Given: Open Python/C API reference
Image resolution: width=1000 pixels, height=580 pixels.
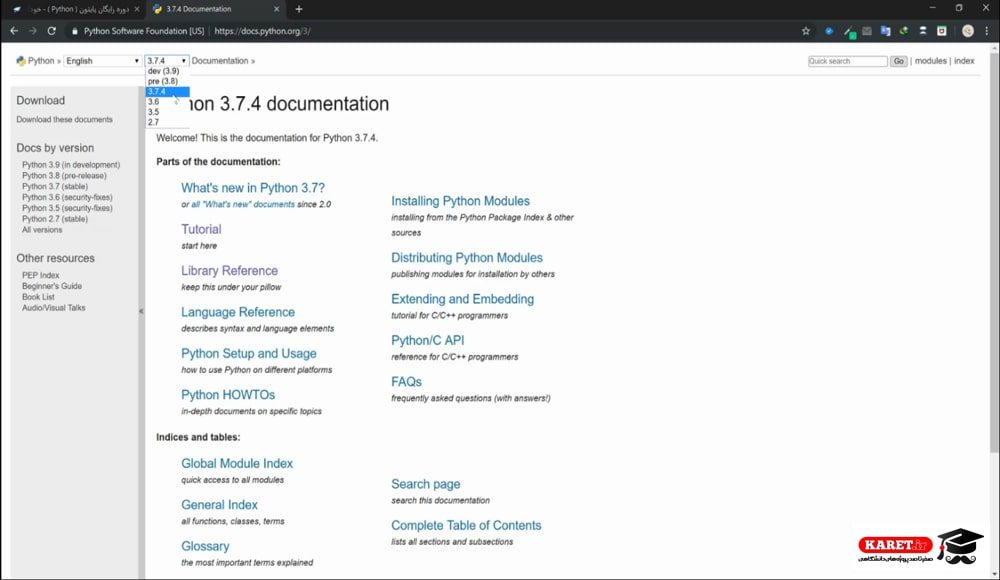Looking at the screenshot, I should point(427,341).
